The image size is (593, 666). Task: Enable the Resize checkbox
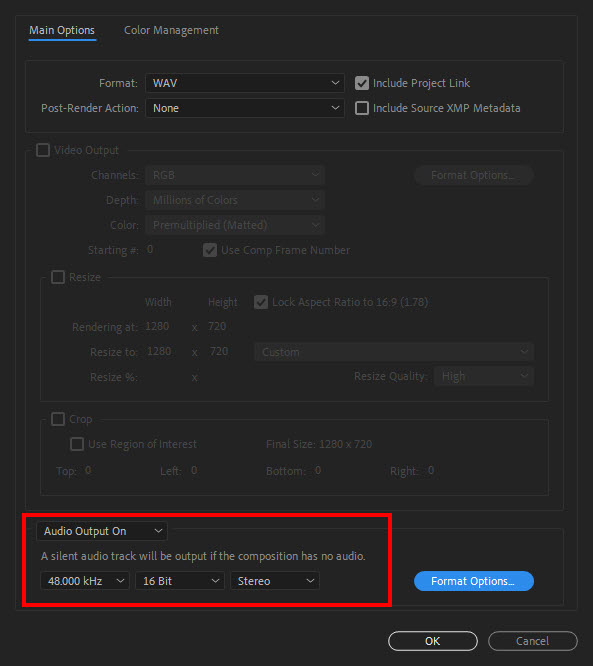[58, 277]
